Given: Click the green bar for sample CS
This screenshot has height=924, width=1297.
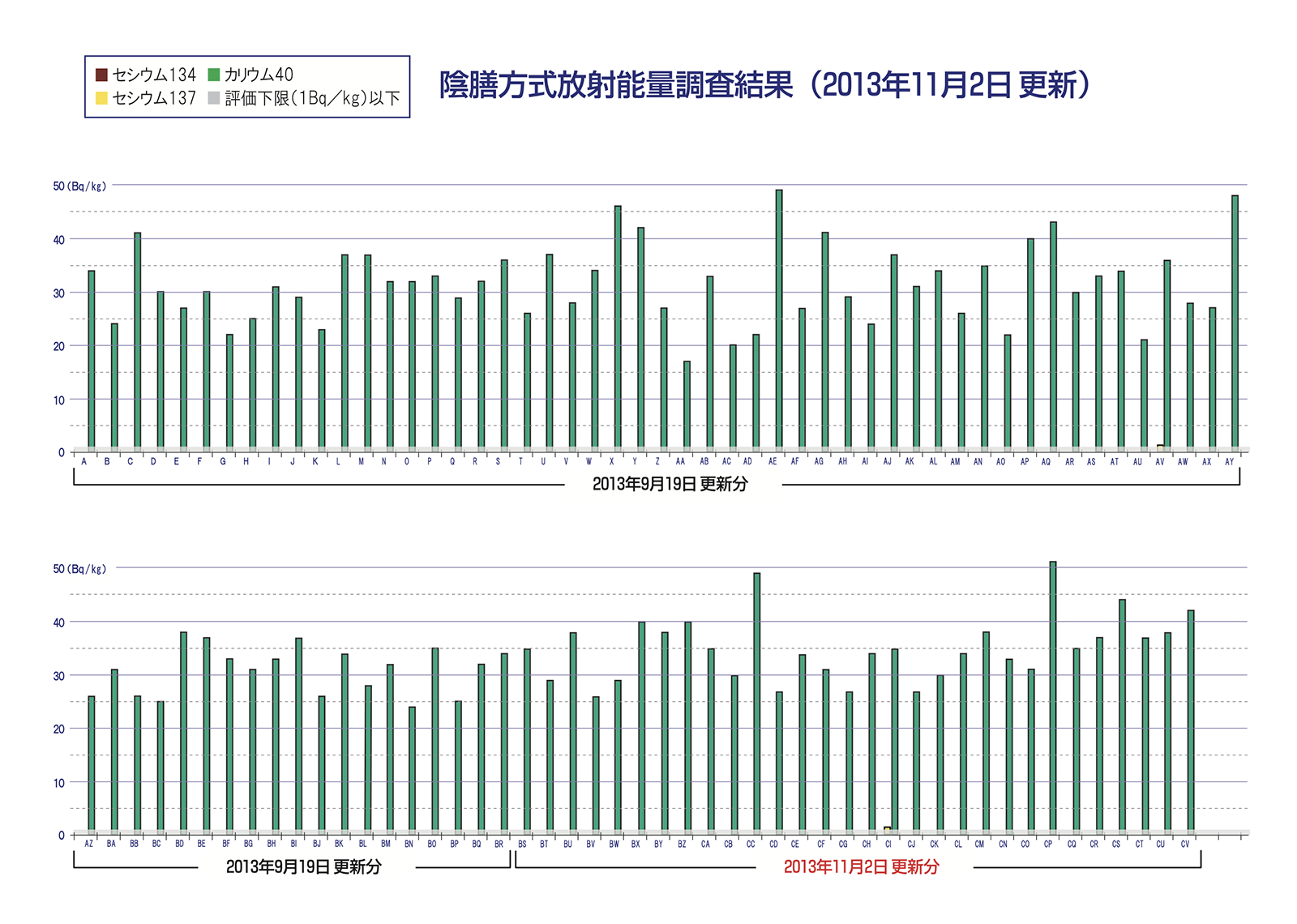Looking at the screenshot, I should (1122, 715).
